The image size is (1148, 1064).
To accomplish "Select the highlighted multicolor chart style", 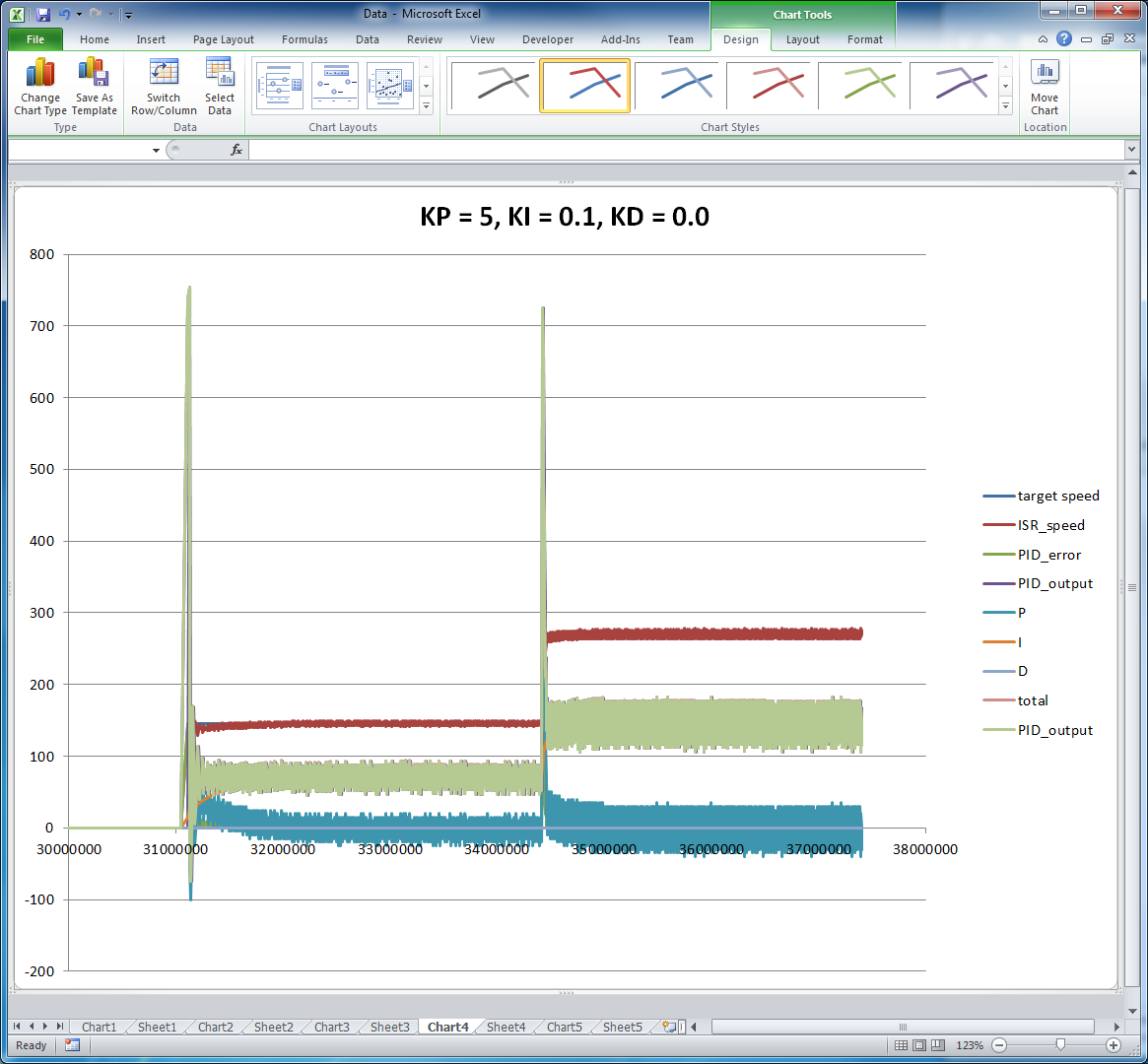I will (585, 87).
